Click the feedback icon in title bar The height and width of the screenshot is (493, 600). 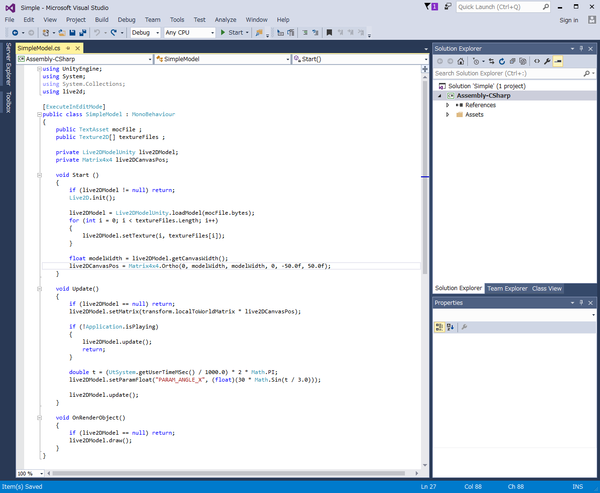pos(447,7)
